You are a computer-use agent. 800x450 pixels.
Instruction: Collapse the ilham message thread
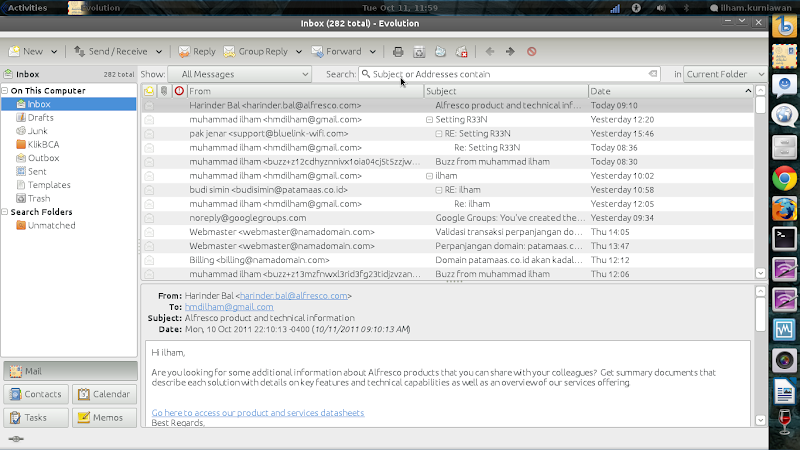[x=429, y=176]
